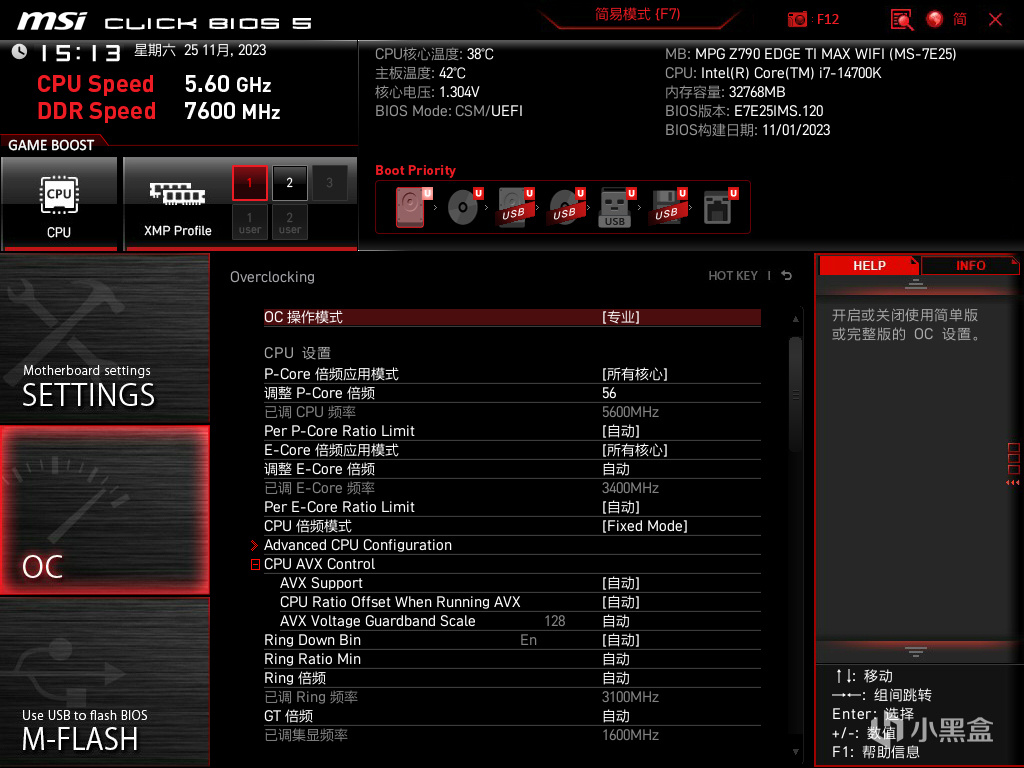Open Per P-Core Ratio Limit option
The height and width of the screenshot is (768, 1024).
coord(512,431)
